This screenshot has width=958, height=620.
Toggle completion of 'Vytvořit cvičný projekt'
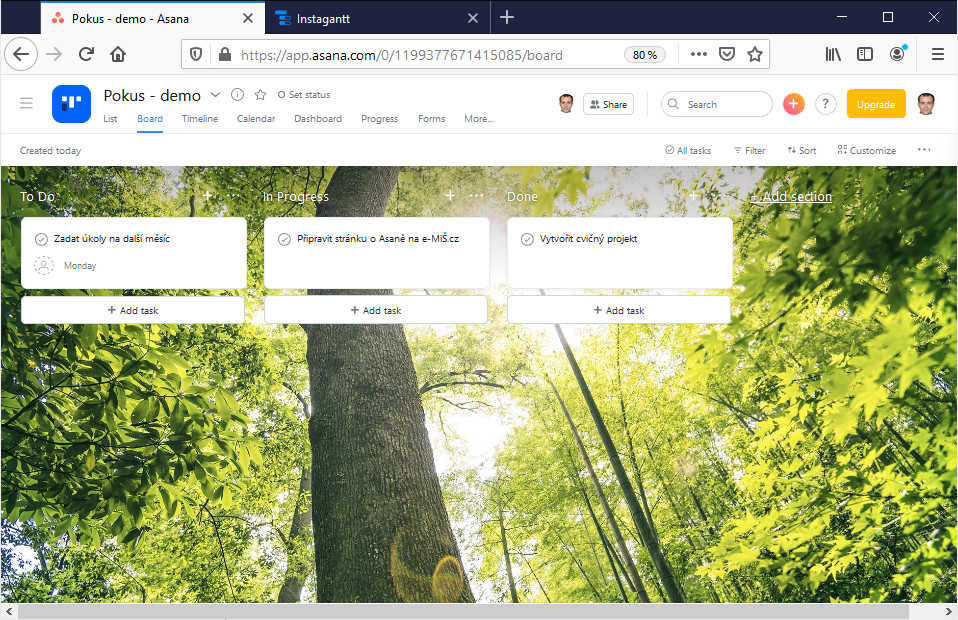pos(528,238)
